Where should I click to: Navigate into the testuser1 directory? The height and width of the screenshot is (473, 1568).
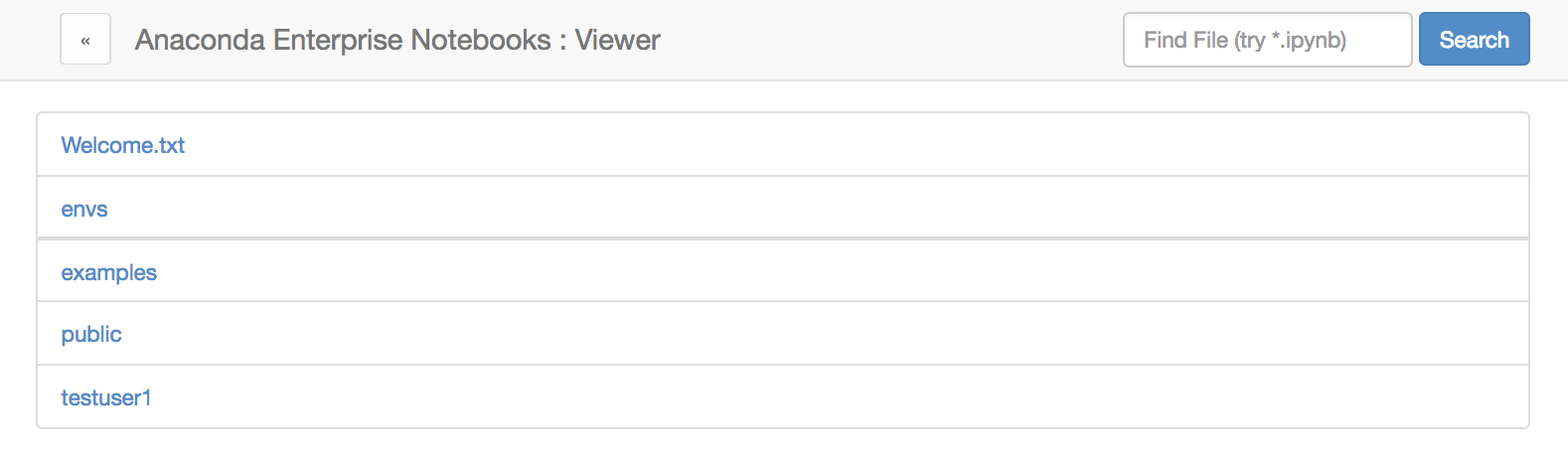point(106,397)
